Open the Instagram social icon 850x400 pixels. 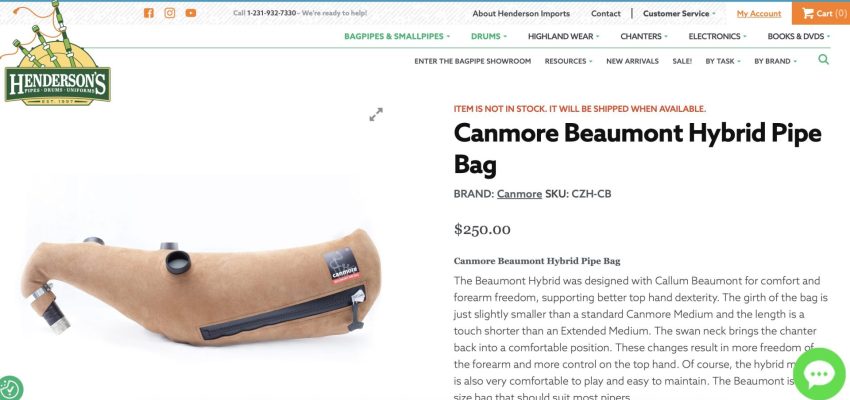click(170, 13)
